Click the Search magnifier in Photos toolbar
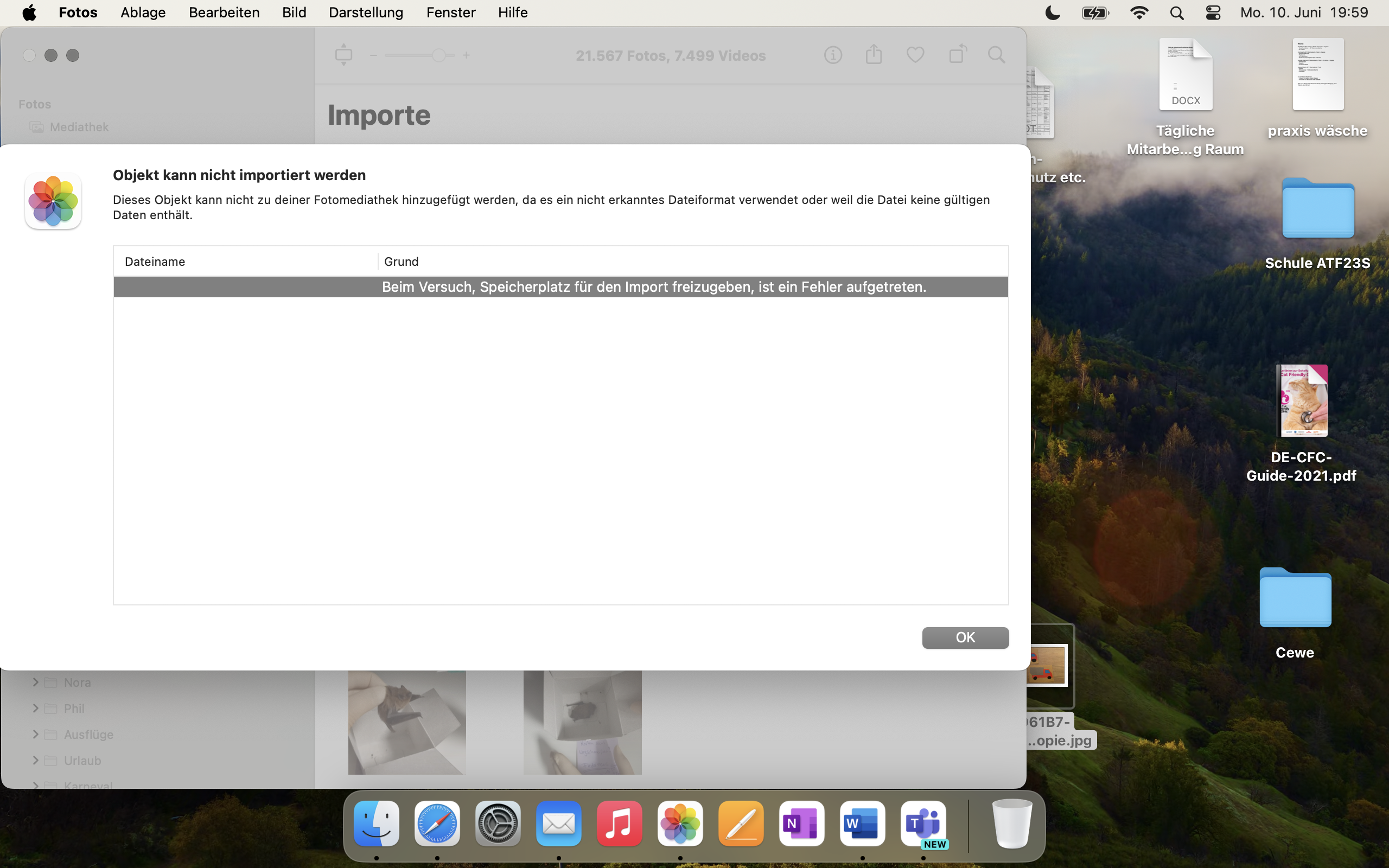Viewport: 1389px width, 868px height. (x=996, y=55)
